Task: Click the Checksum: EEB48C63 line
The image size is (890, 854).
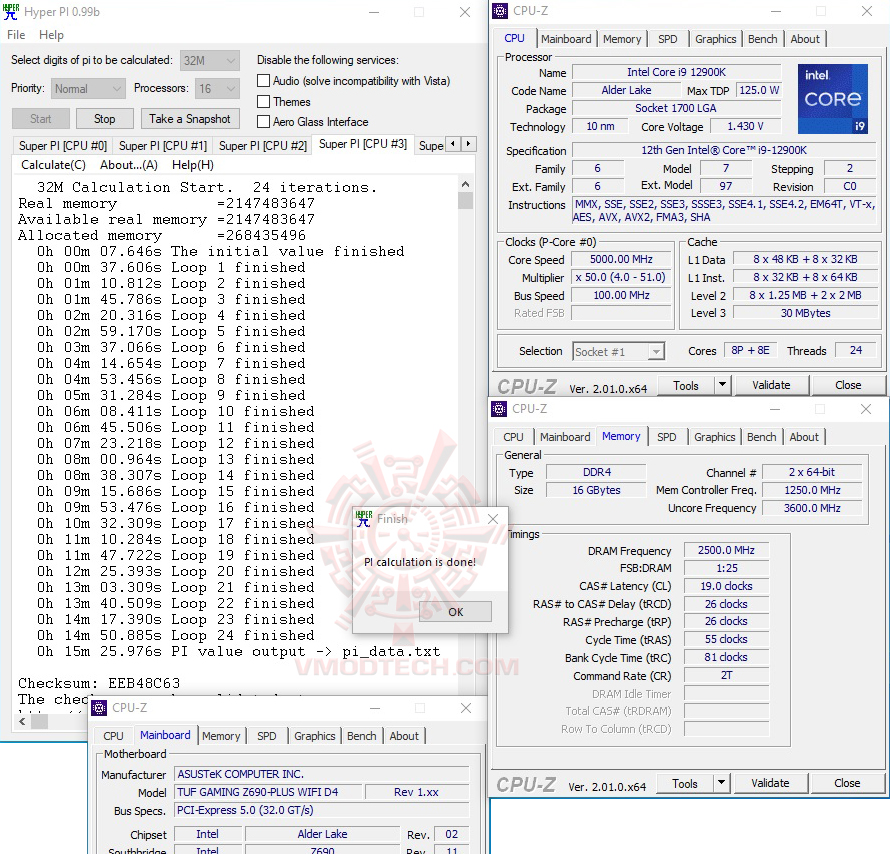Action: [99, 683]
